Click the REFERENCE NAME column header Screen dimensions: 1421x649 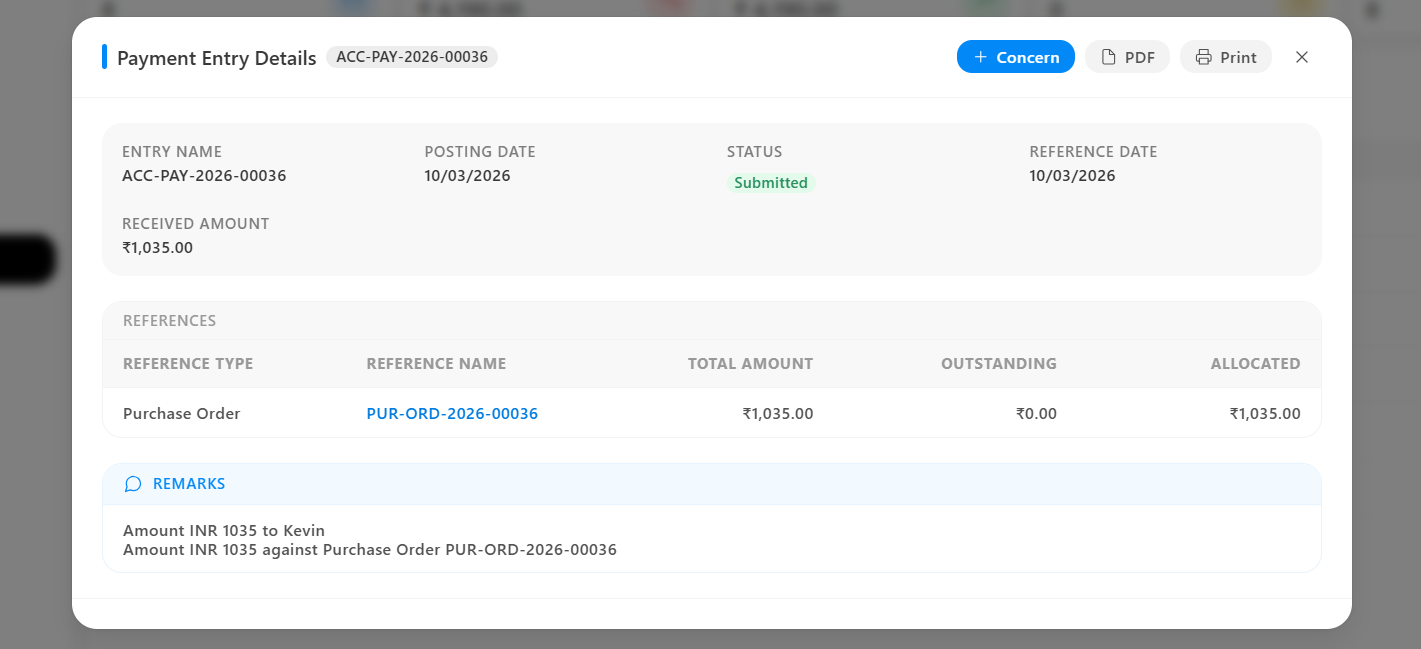pyautogui.click(x=437, y=364)
